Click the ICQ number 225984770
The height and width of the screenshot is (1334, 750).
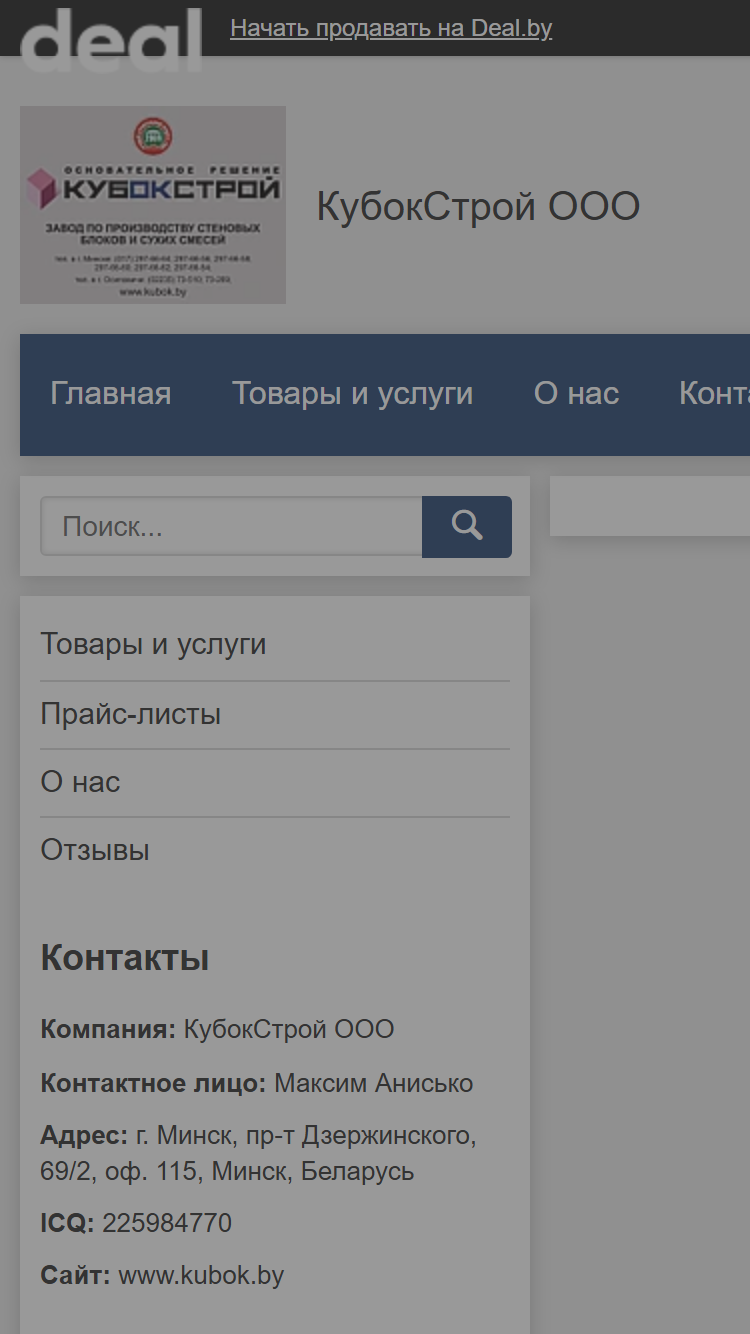[x=167, y=1223]
